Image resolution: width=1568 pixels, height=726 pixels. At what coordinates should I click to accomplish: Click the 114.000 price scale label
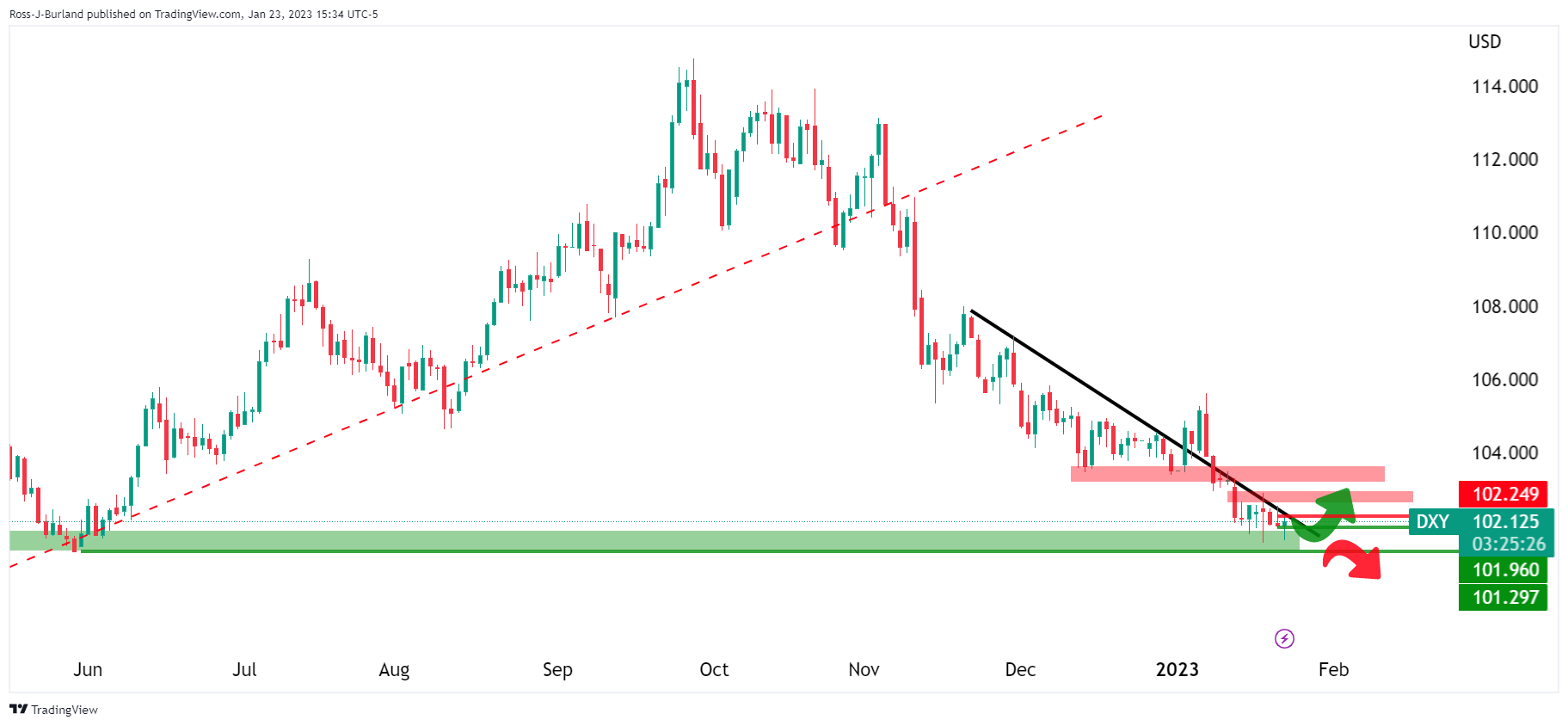click(x=1504, y=86)
